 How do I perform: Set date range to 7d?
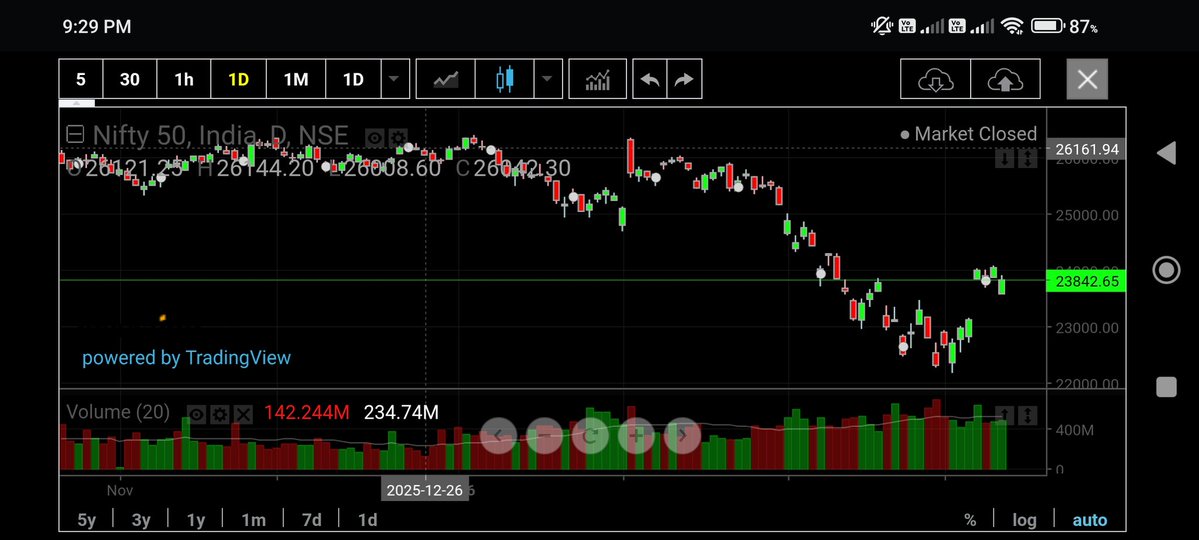[x=311, y=520]
